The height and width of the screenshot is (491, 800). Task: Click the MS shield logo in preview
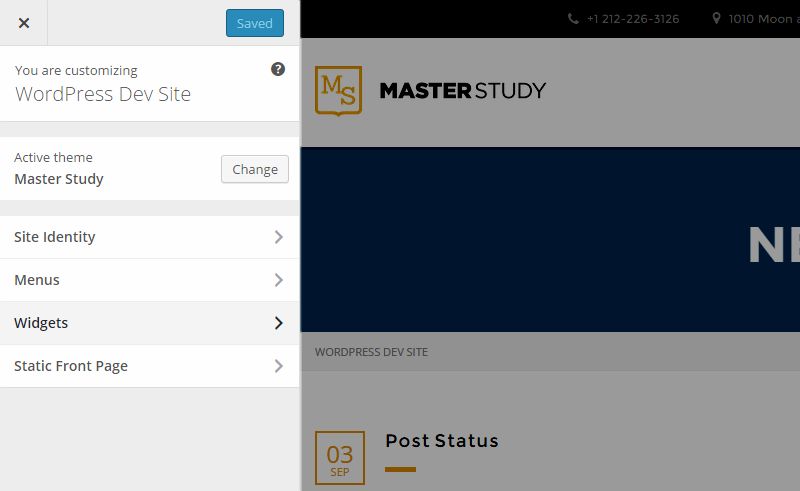pos(338,90)
